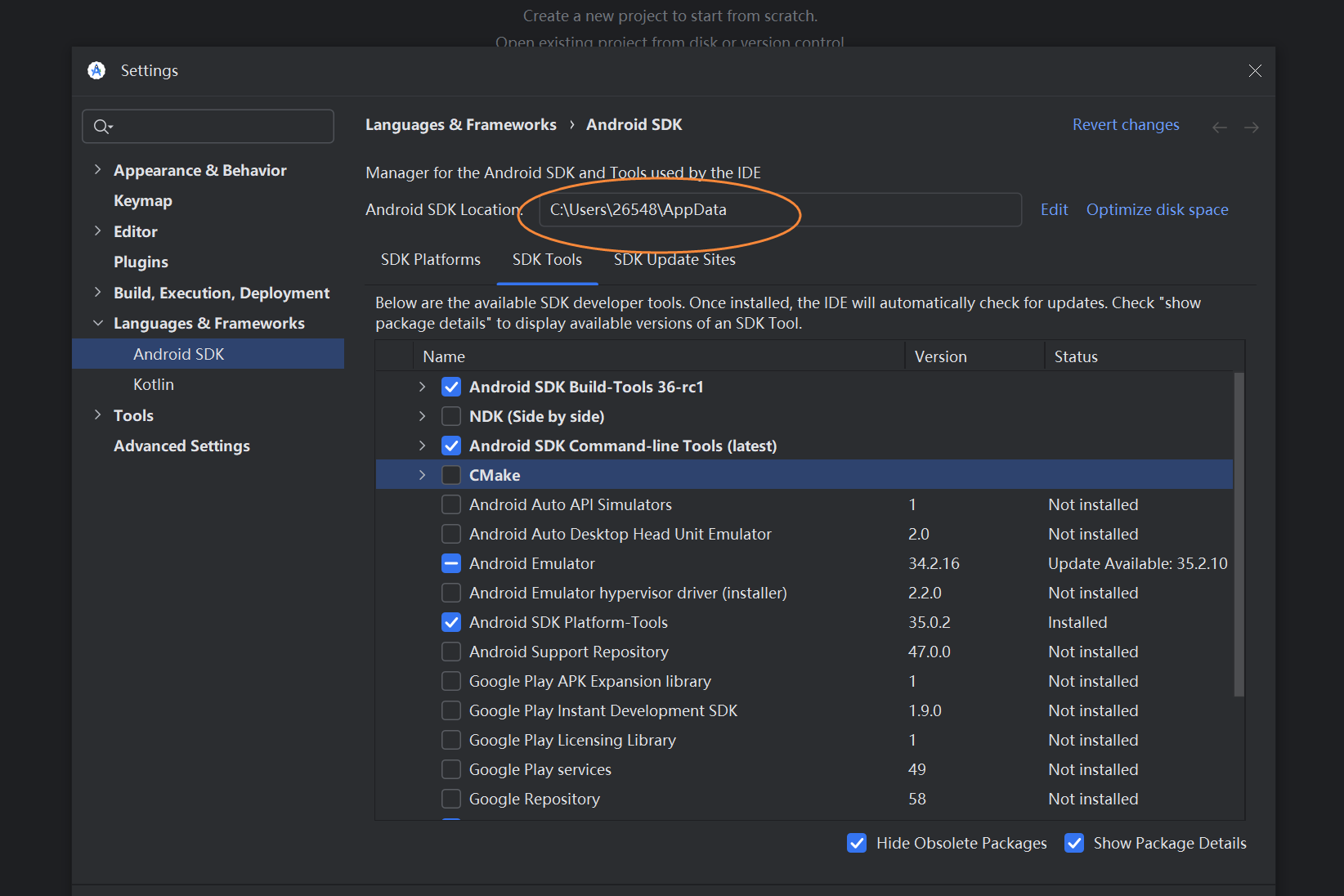Click Edit link for SDK location
Image resolution: width=1344 pixels, height=896 pixels.
click(1054, 209)
